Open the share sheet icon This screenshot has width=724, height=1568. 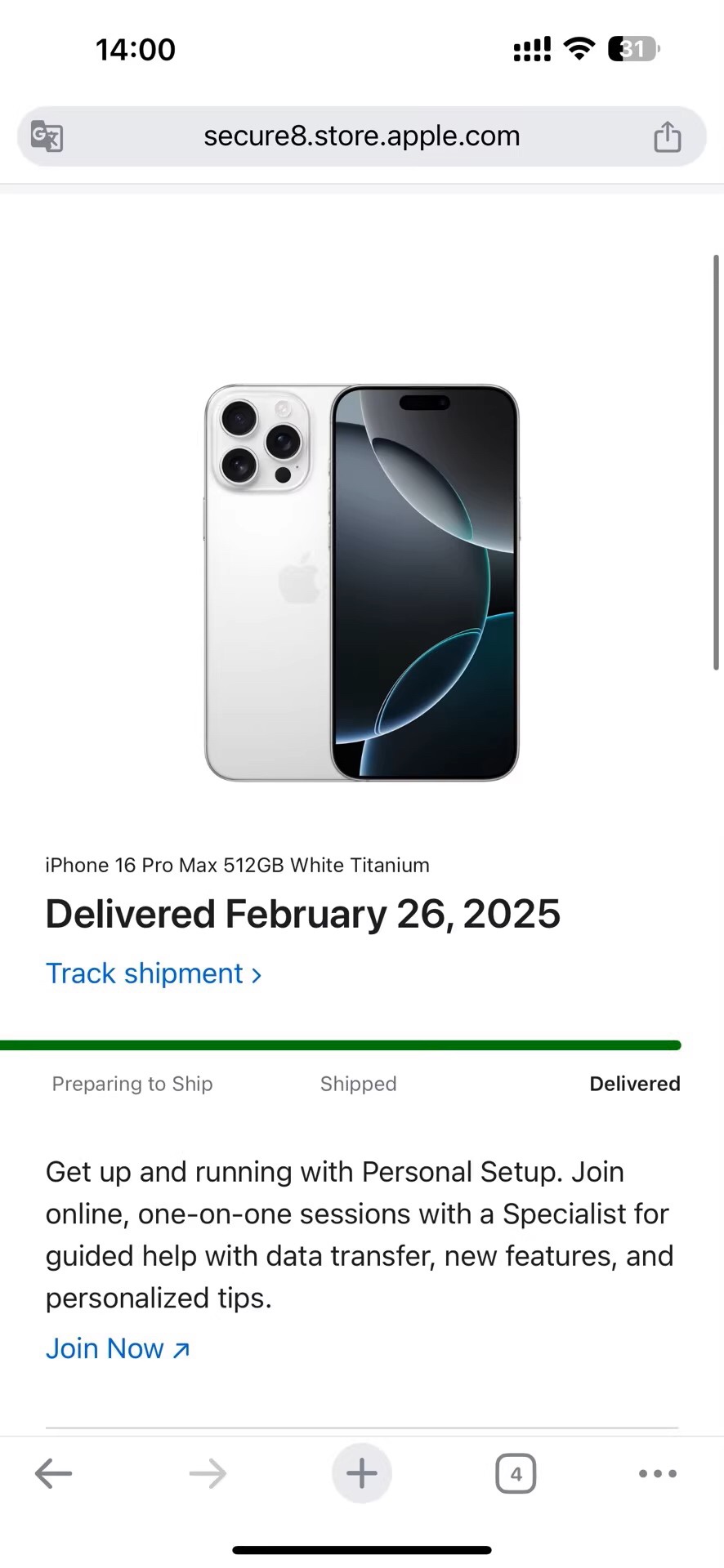coord(667,136)
